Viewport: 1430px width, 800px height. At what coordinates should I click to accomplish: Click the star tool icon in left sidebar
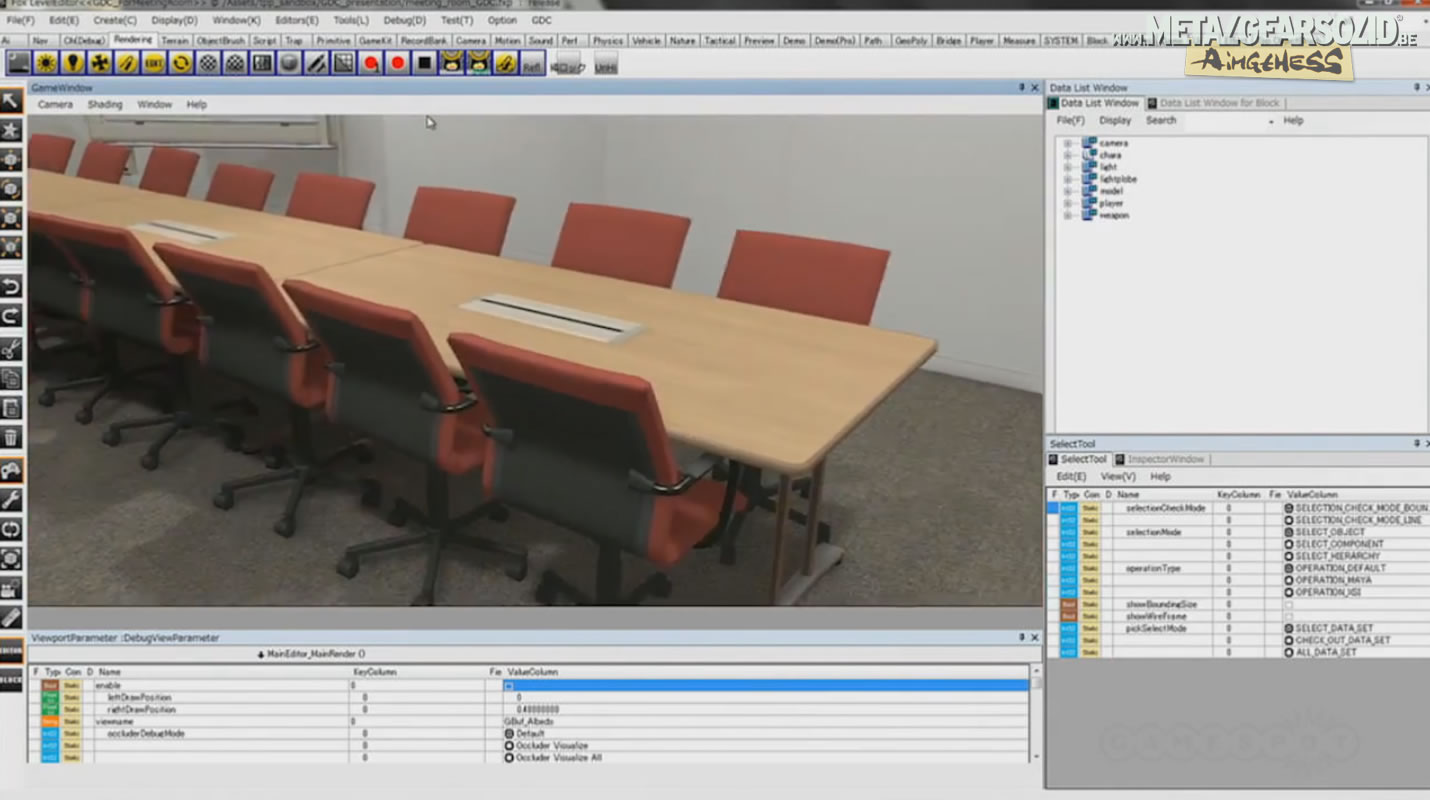click(11, 130)
